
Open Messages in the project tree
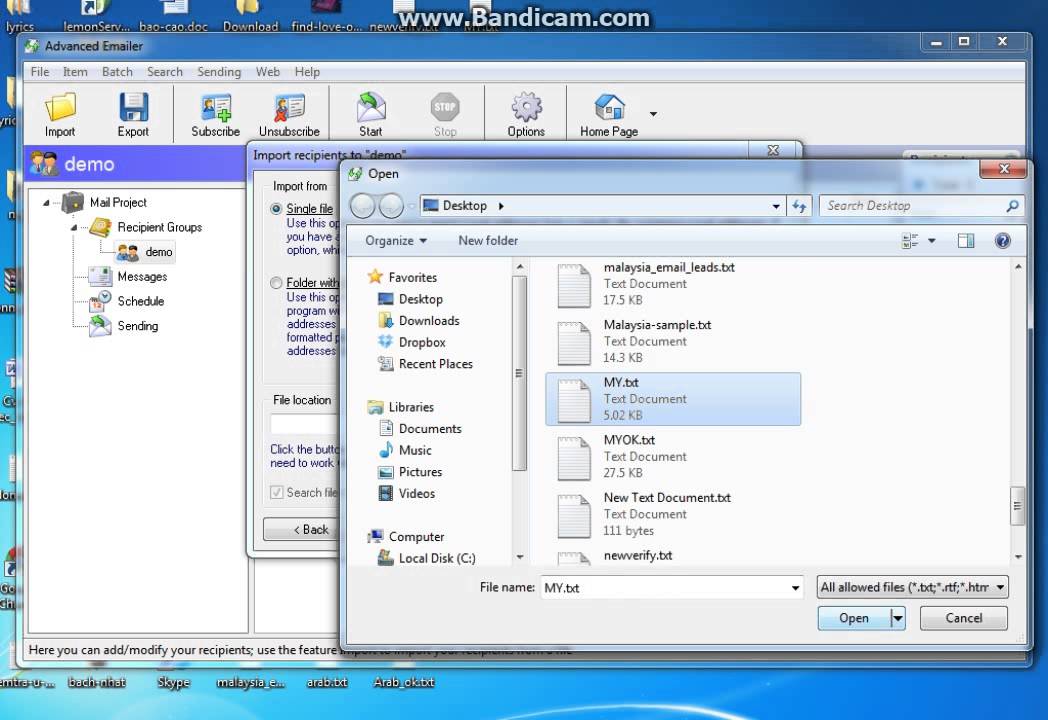[128, 276]
